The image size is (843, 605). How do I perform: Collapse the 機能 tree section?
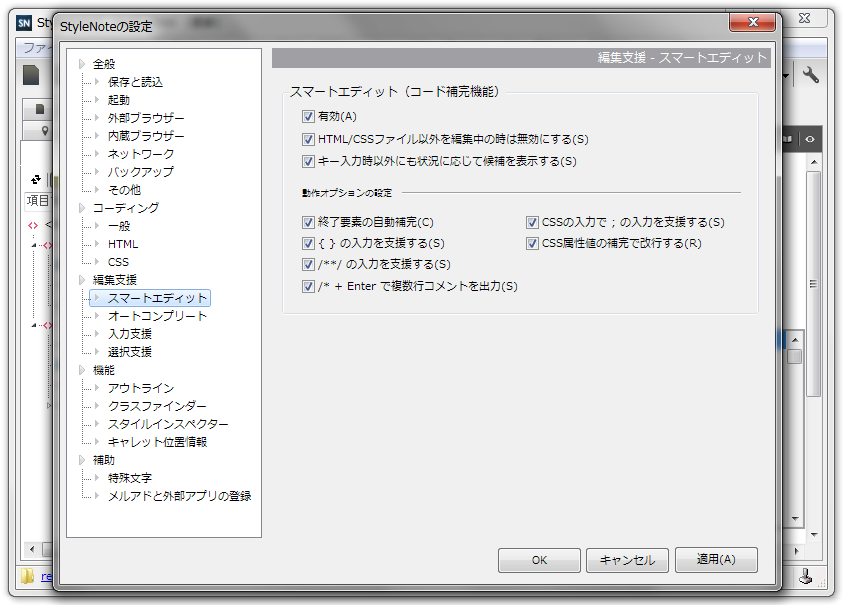click(81, 369)
